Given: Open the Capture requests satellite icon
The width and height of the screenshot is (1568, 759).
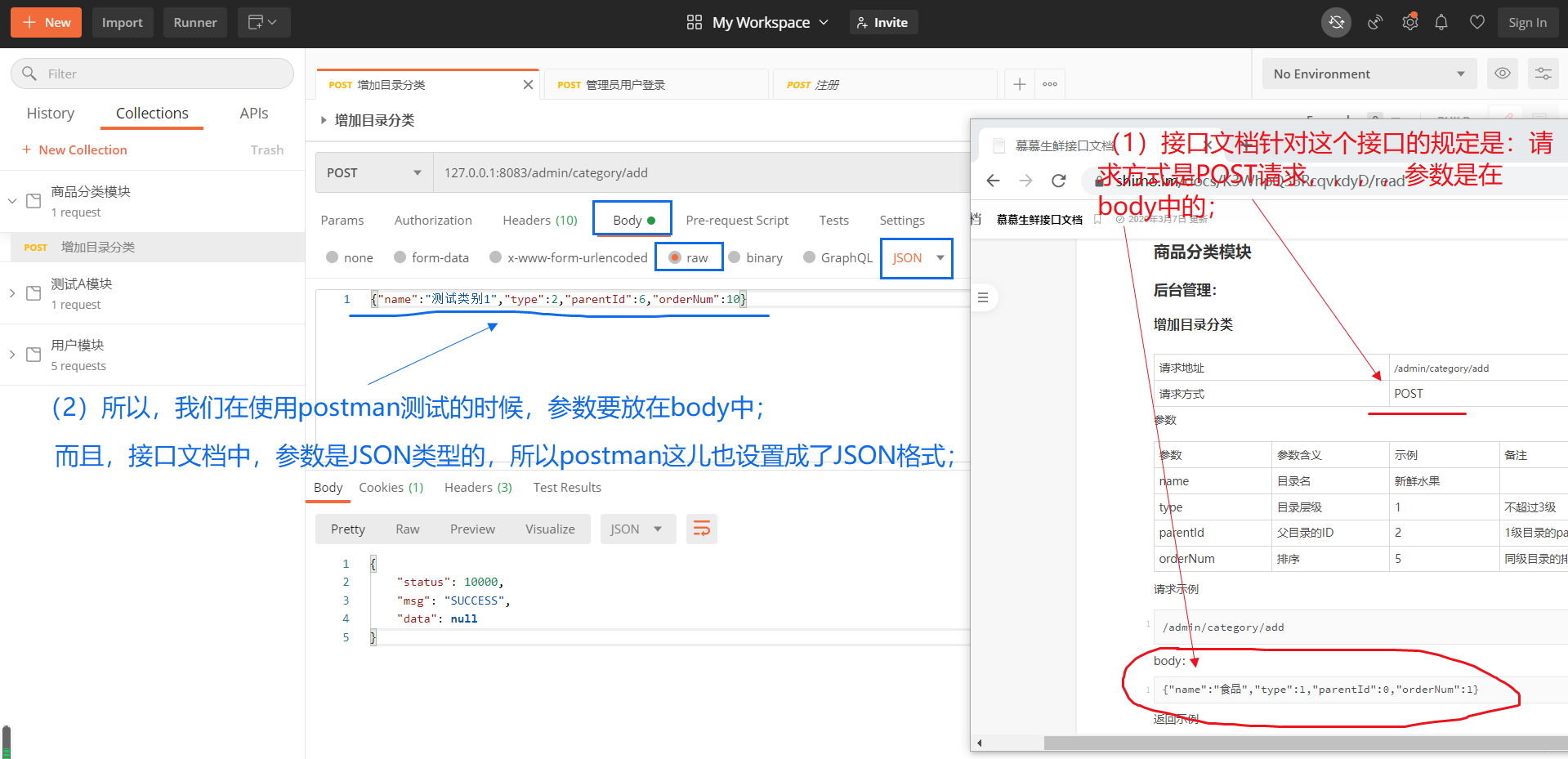Looking at the screenshot, I should (1374, 22).
